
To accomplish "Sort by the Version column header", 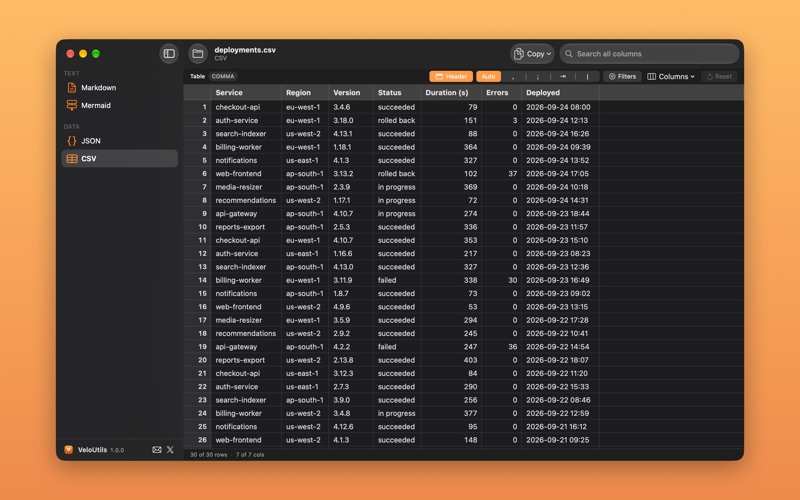I will pyautogui.click(x=351, y=93).
